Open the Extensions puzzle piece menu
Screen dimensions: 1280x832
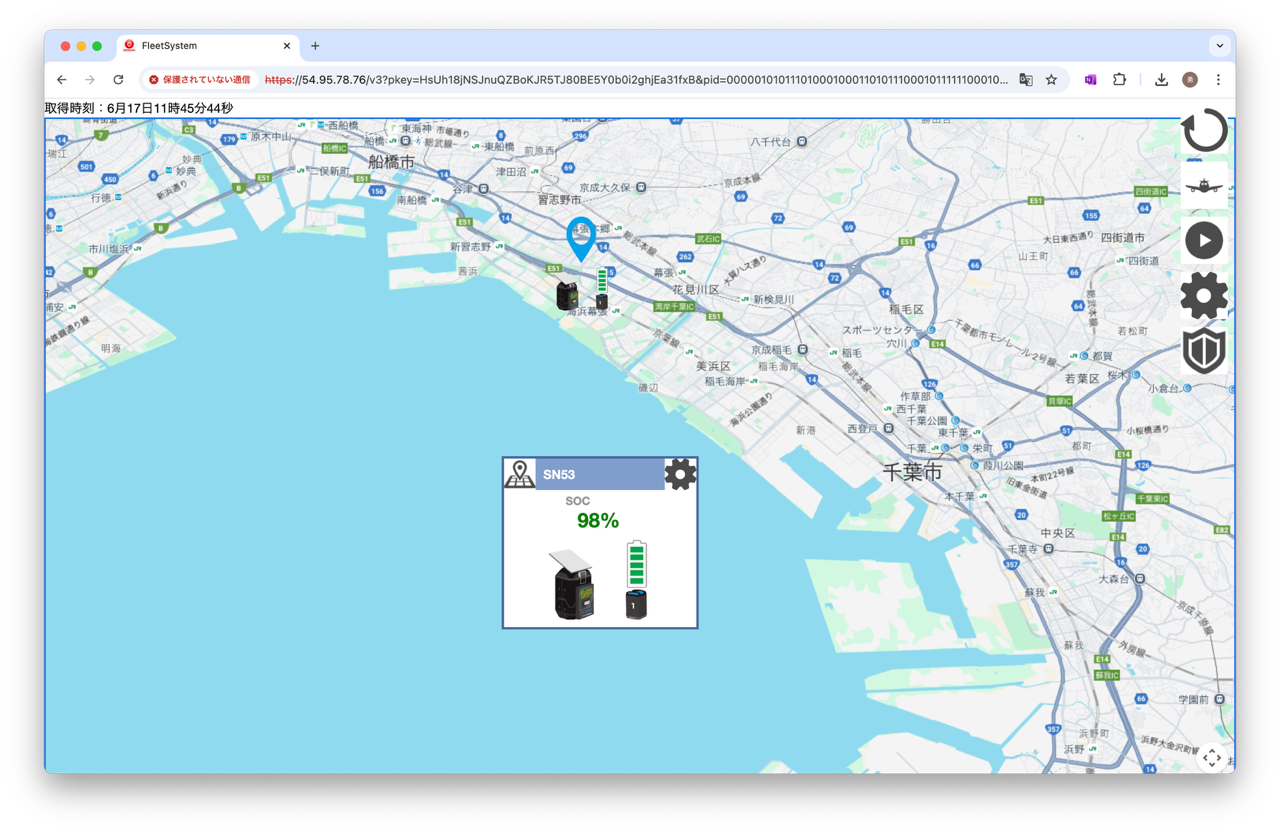pos(1119,80)
